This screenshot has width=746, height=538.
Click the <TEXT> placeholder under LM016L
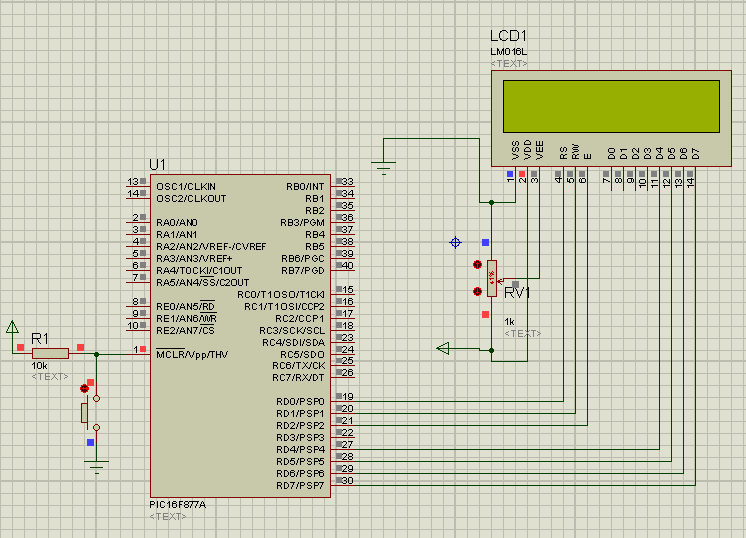point(509,63)
